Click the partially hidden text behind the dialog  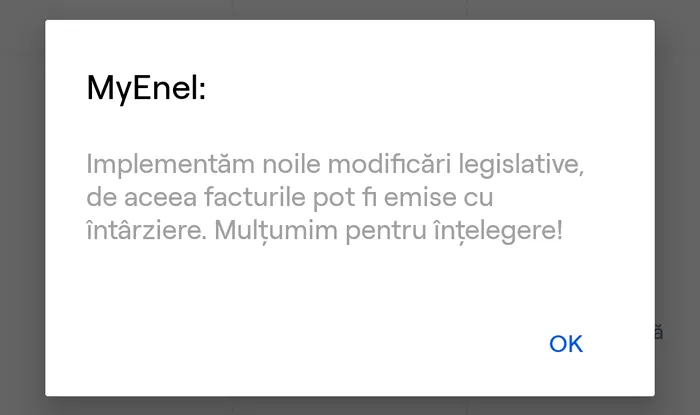[x=659, y=332]
